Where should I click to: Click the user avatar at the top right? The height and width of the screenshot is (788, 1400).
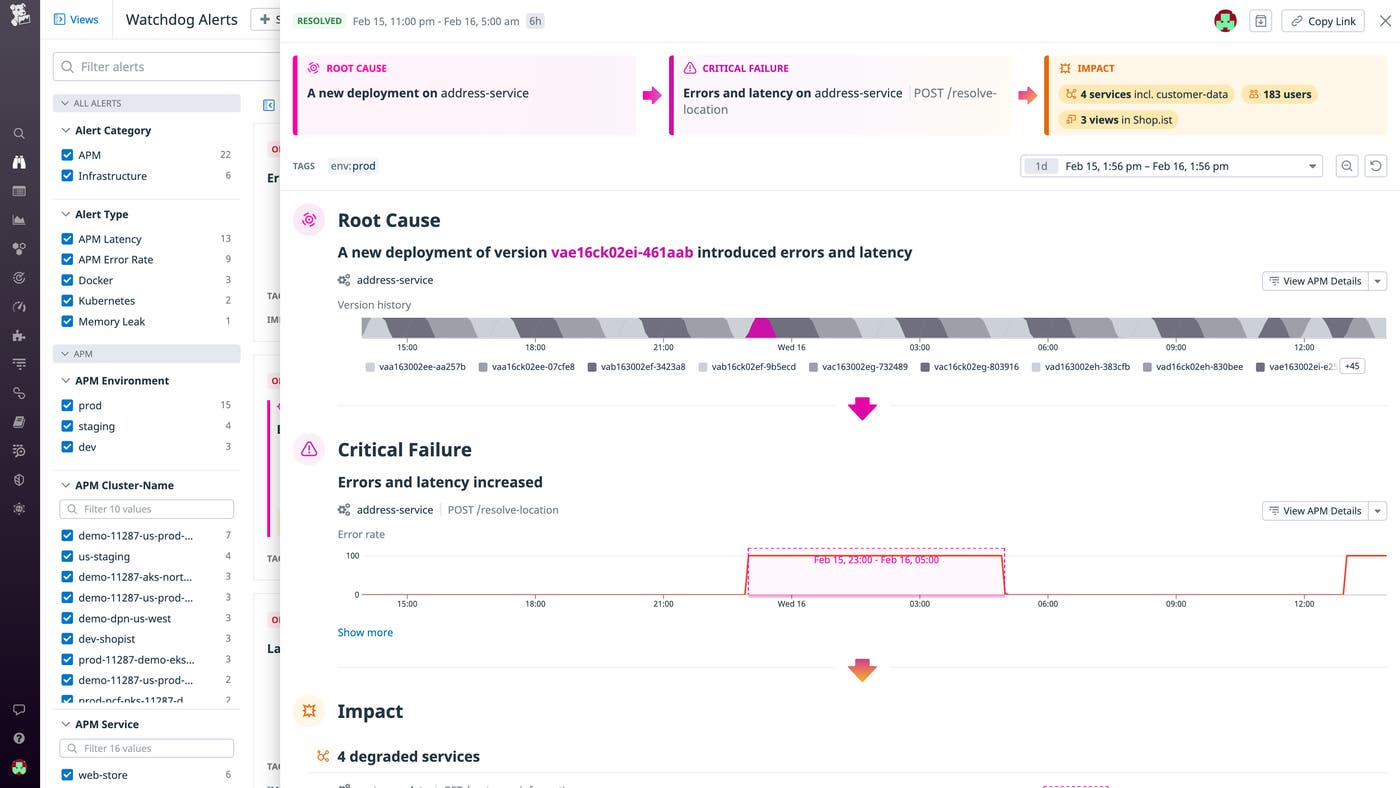1224,19
